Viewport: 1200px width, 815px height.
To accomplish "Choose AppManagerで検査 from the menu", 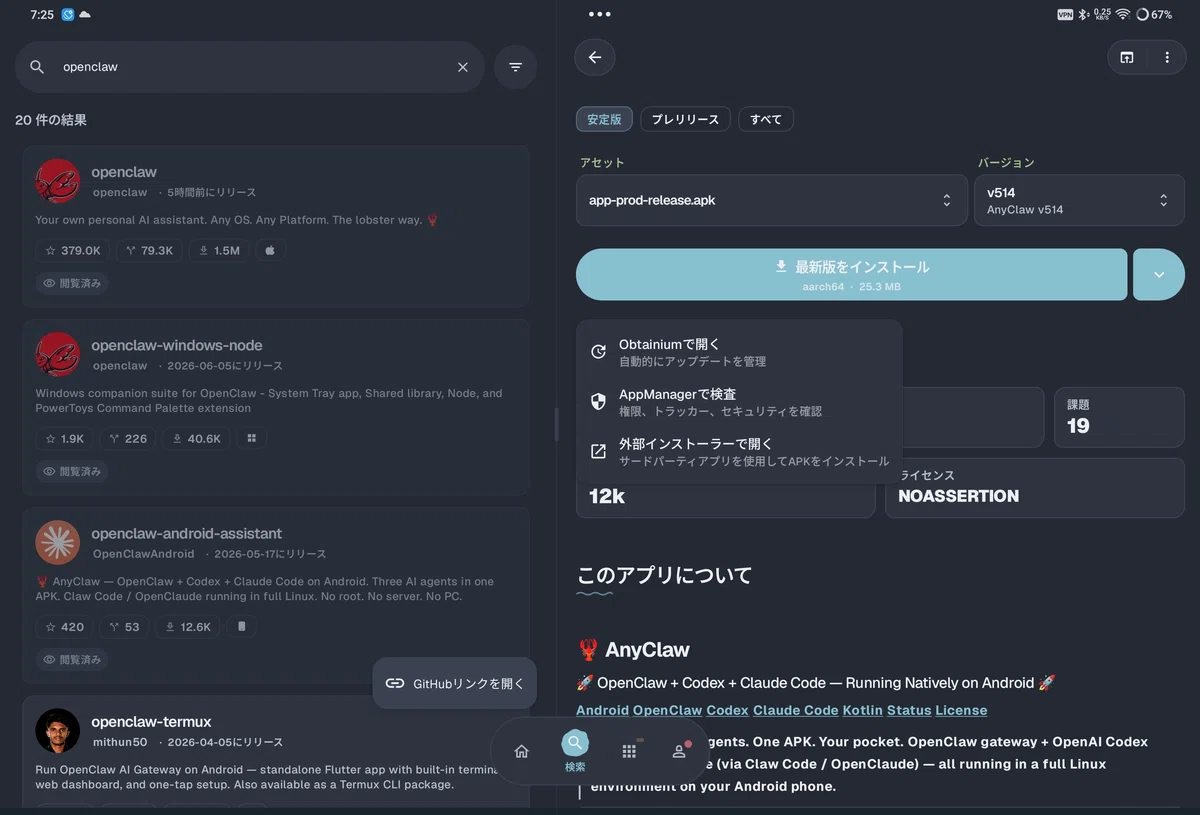I will pyautogui.click(x=739, y=402).
